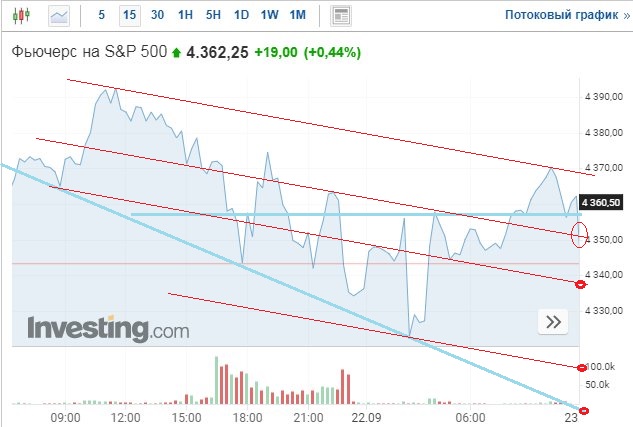Click the double-arrow scroll forward button

tap(553, 322)
